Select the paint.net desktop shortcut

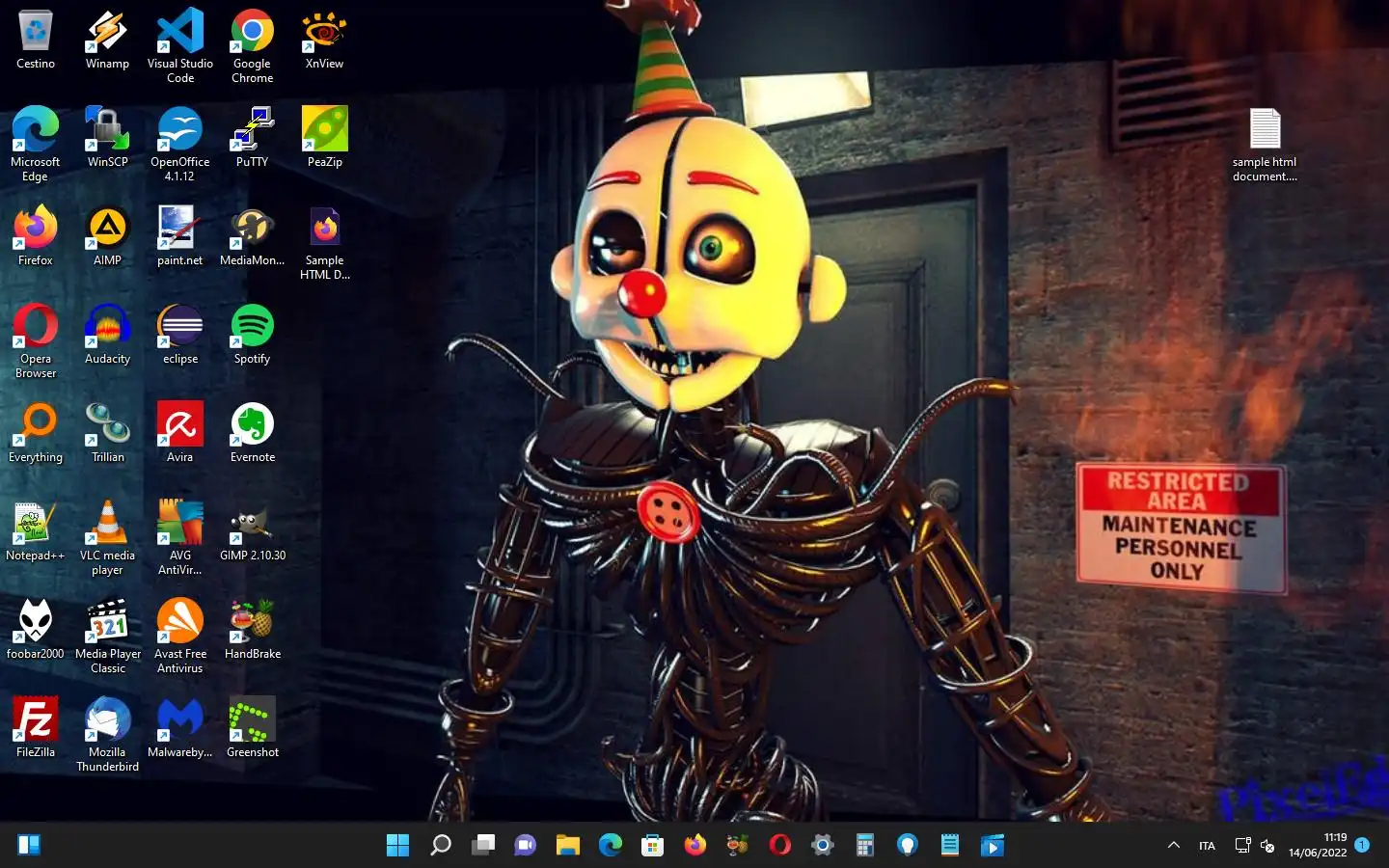coord(180,237)
